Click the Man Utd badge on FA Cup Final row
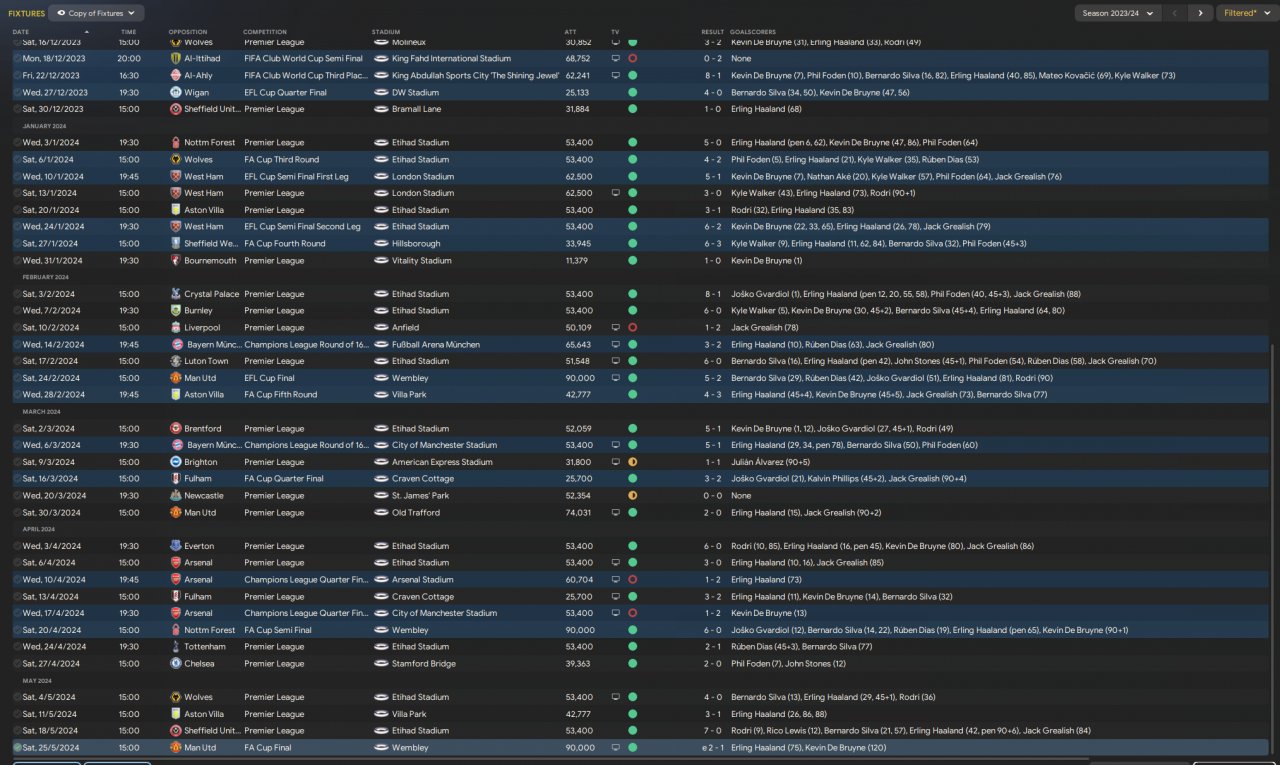 [176, 748]
